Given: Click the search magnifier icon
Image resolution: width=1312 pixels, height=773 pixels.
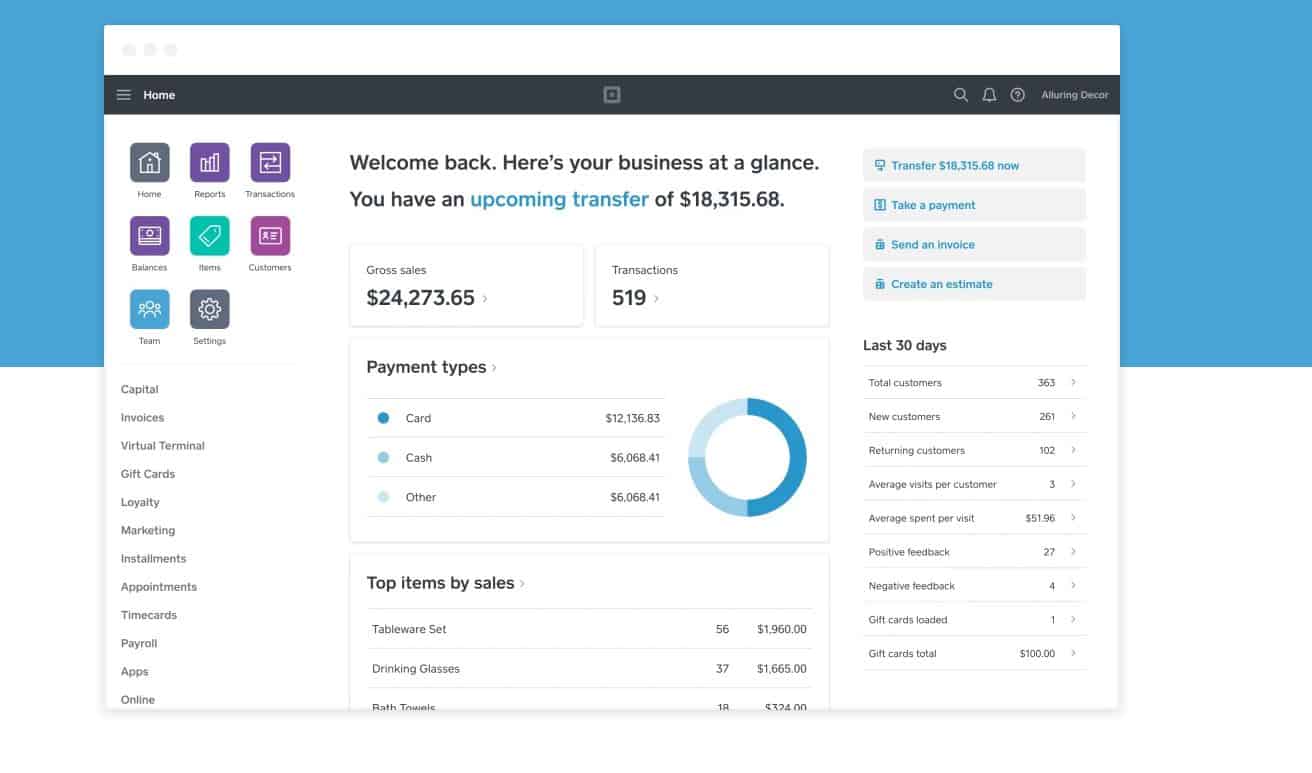Looking at the screenshot, I should click(960, 94).
